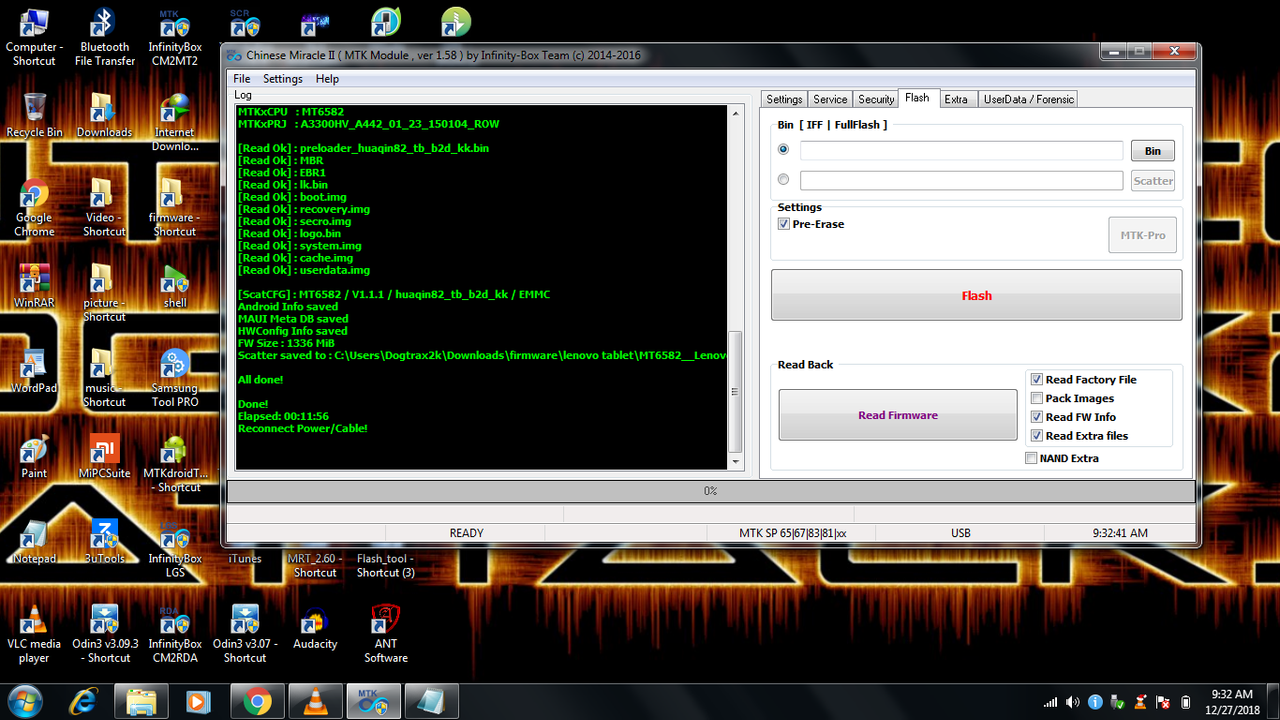
Task: Switch to the Security tab
Action: tap(875, 99)
